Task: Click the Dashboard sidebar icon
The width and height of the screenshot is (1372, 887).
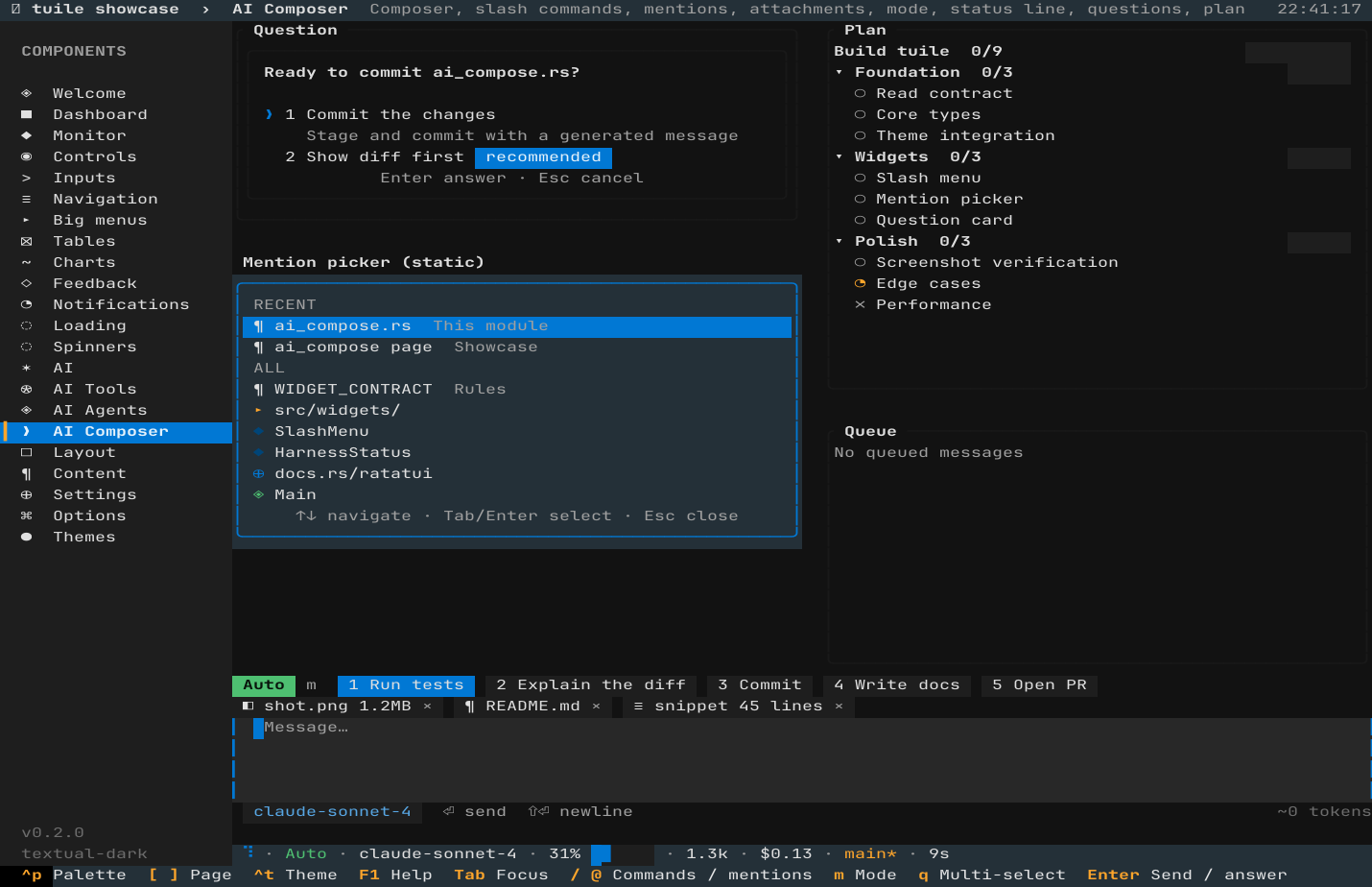Action: [26, 114]
